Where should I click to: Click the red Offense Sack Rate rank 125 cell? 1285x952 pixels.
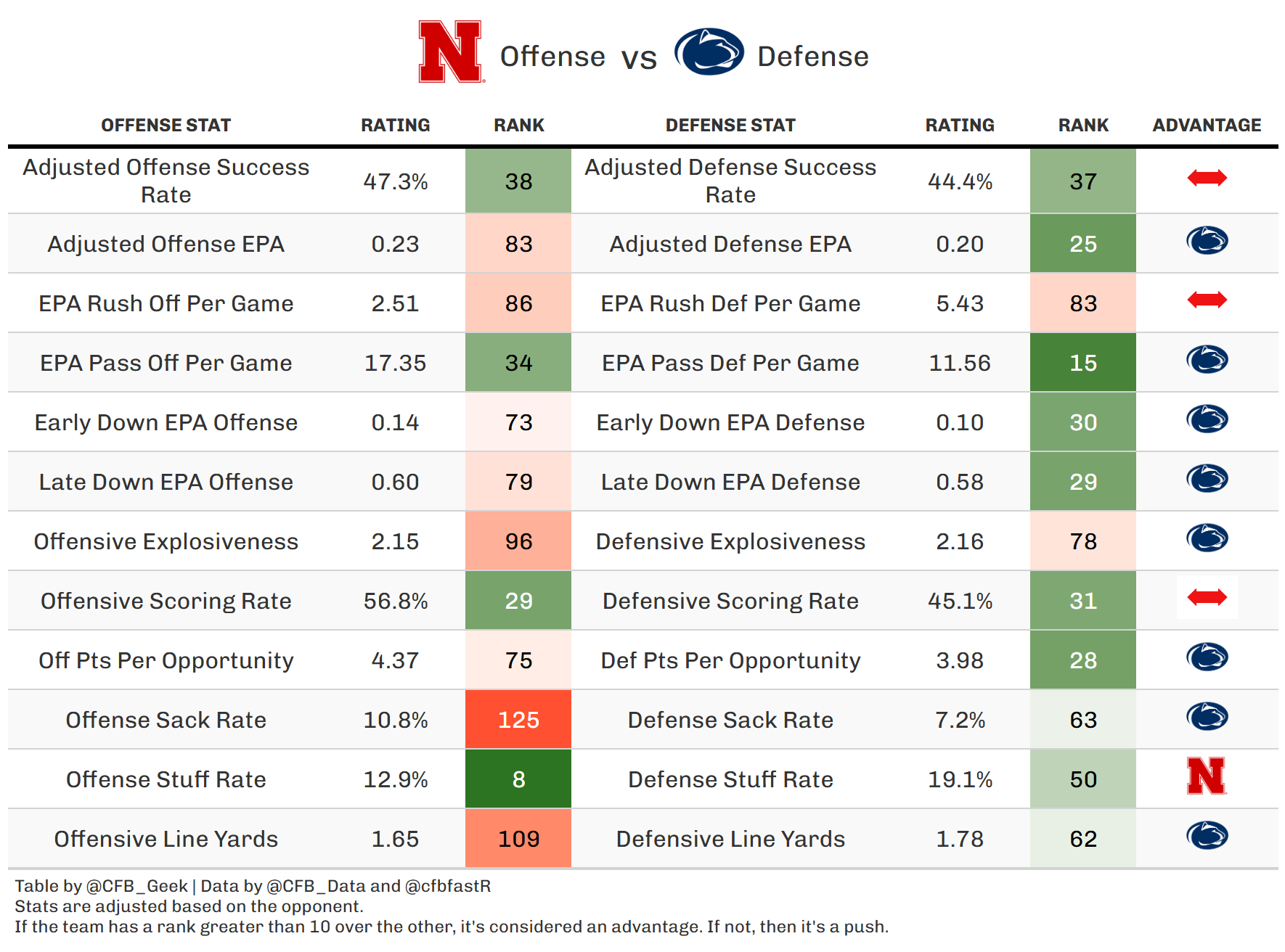[x=518, y=720]
